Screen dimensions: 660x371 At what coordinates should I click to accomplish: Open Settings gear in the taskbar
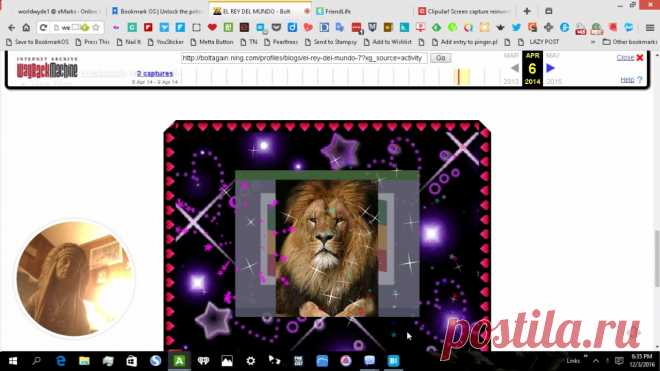tap(250, 361)
